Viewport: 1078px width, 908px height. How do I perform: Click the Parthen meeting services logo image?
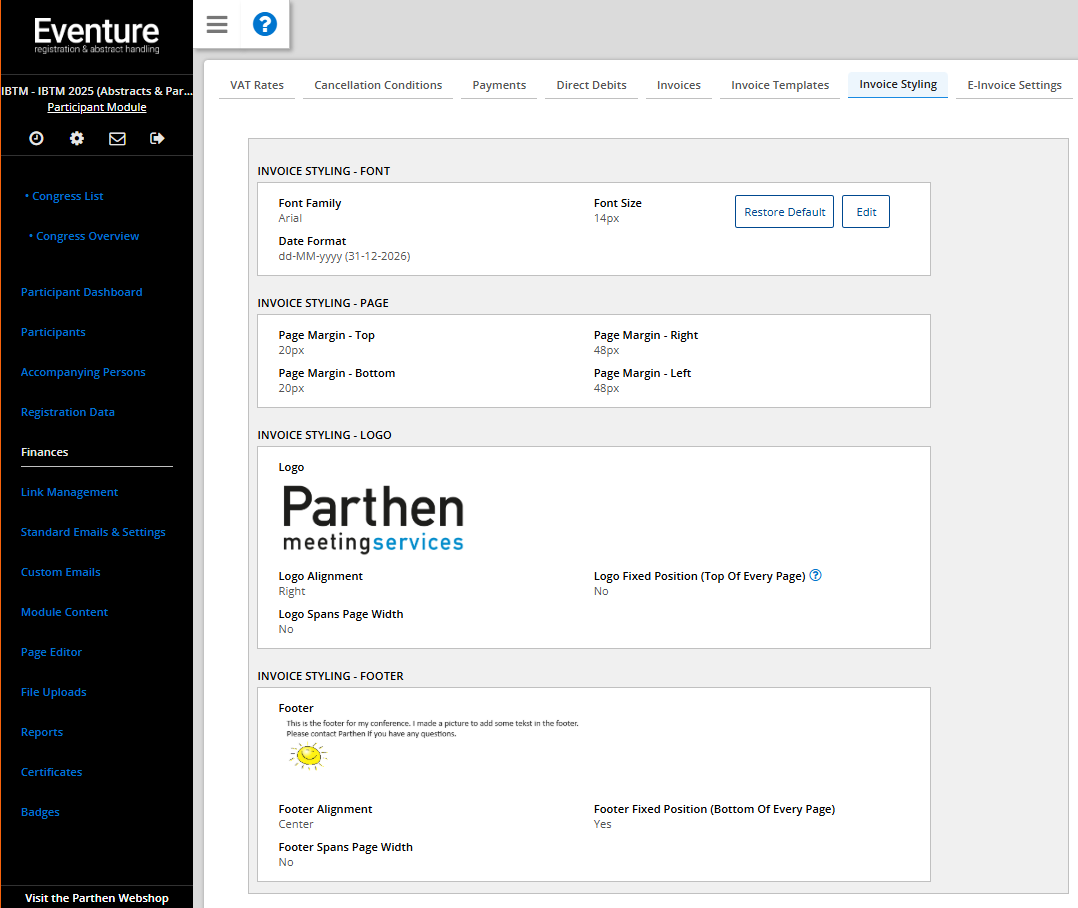tap(373, 518)
